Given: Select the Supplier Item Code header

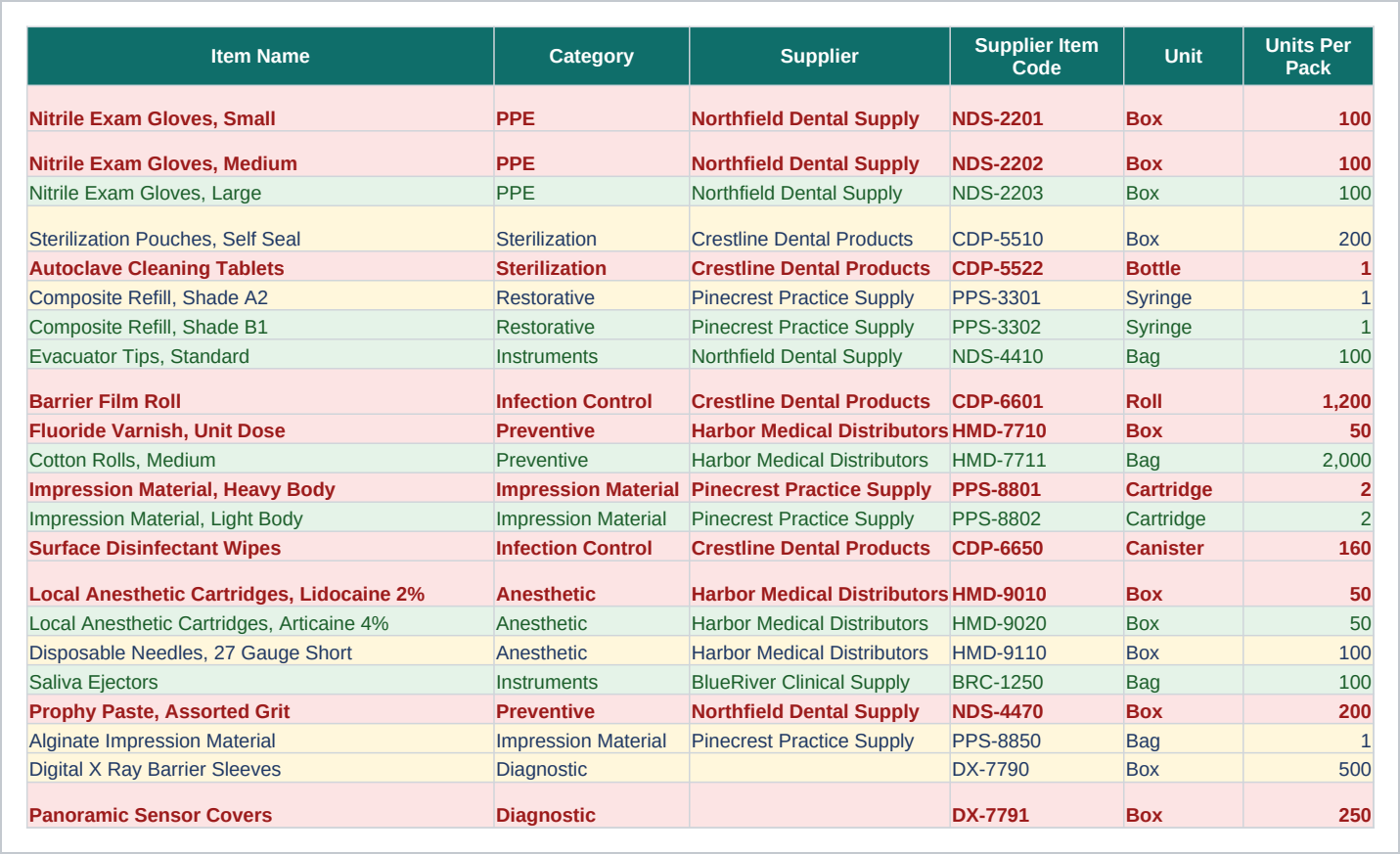Looking at the screenshot, I should [1037, 57].
